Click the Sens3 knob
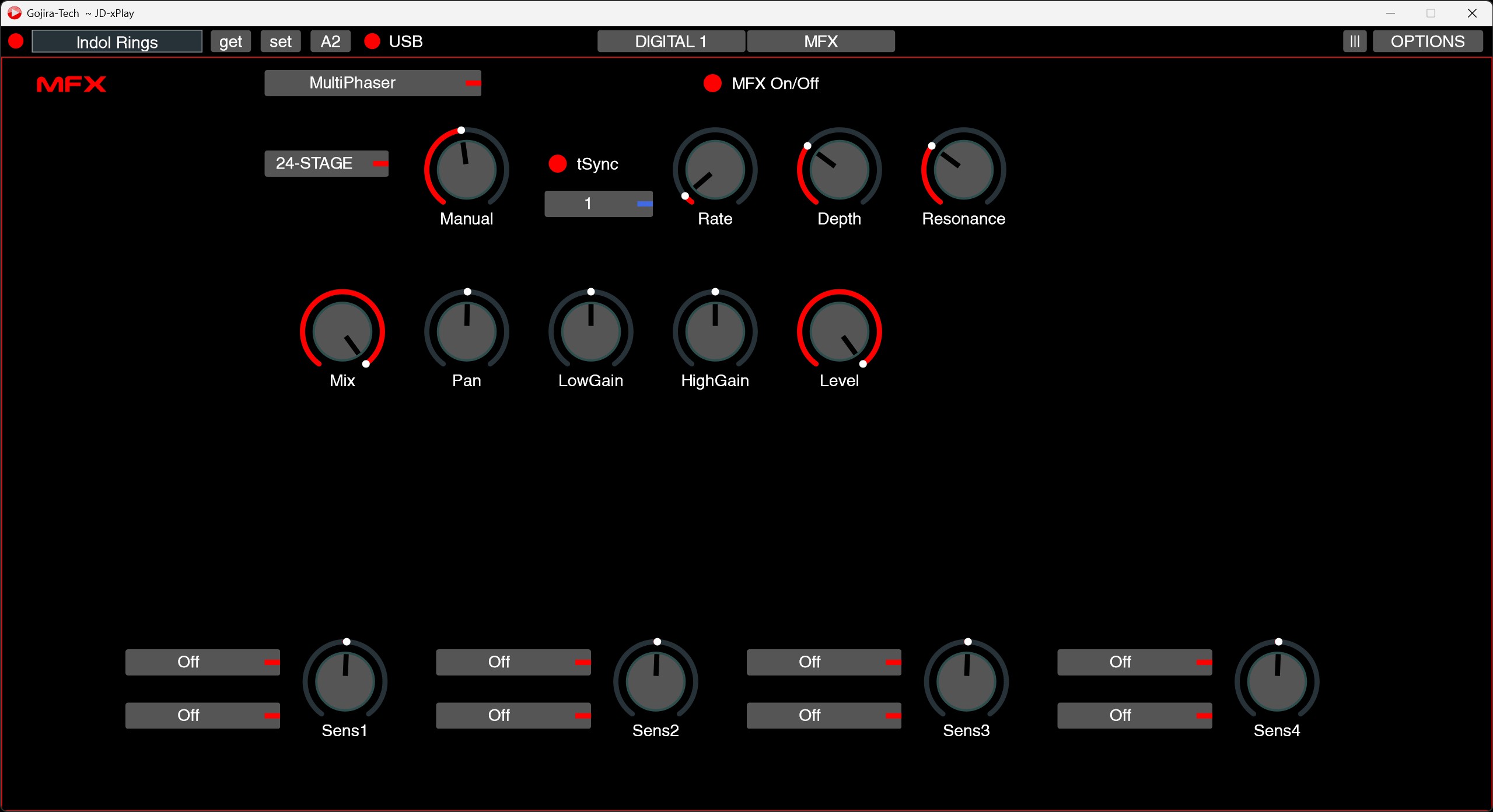This screenshot has width=1493, height=812. (966, 681)
